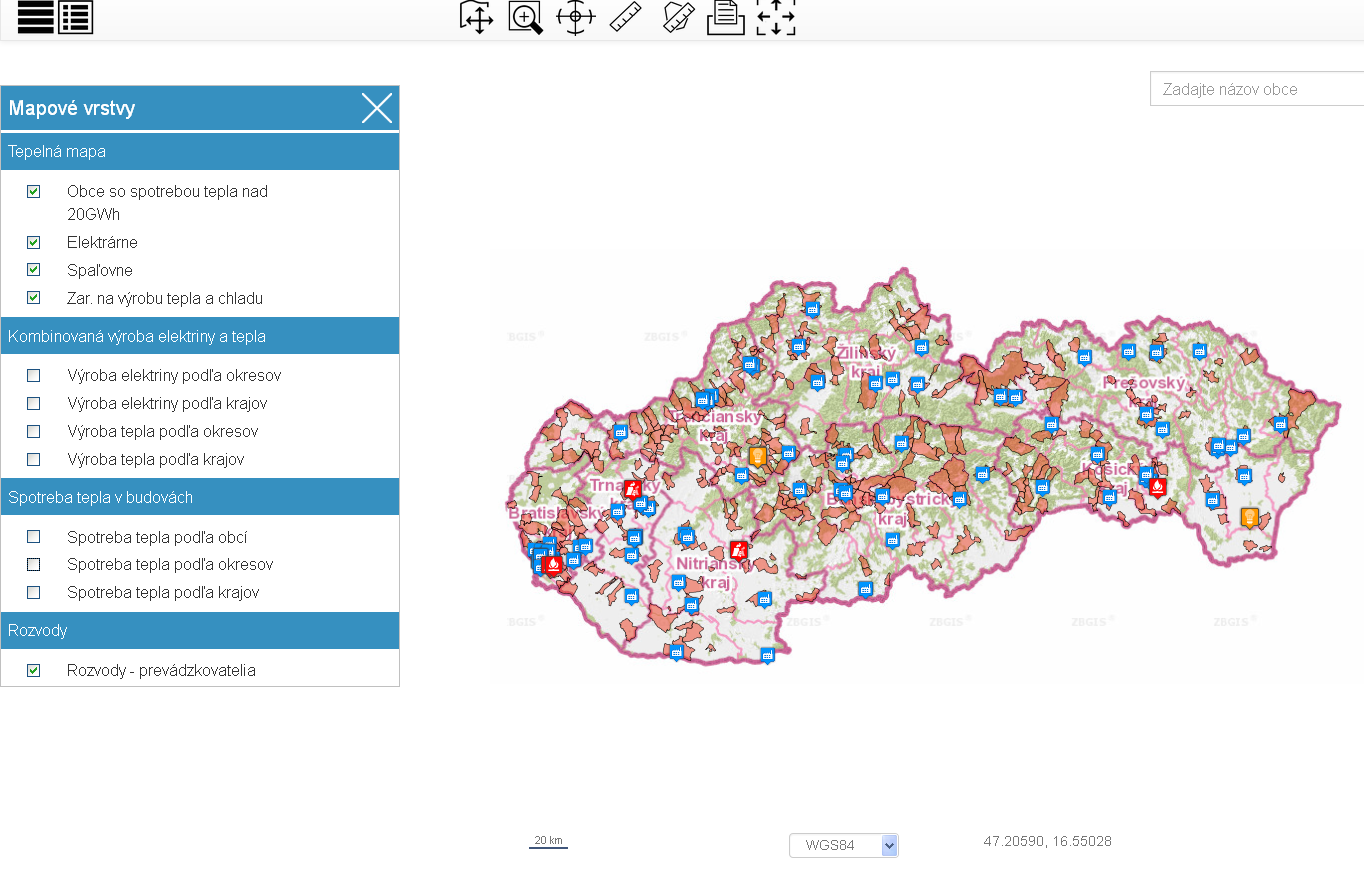Viewport: 1364px width, 876px height.
Task: Open the hamburger menu icon
Action: (35, 17)
